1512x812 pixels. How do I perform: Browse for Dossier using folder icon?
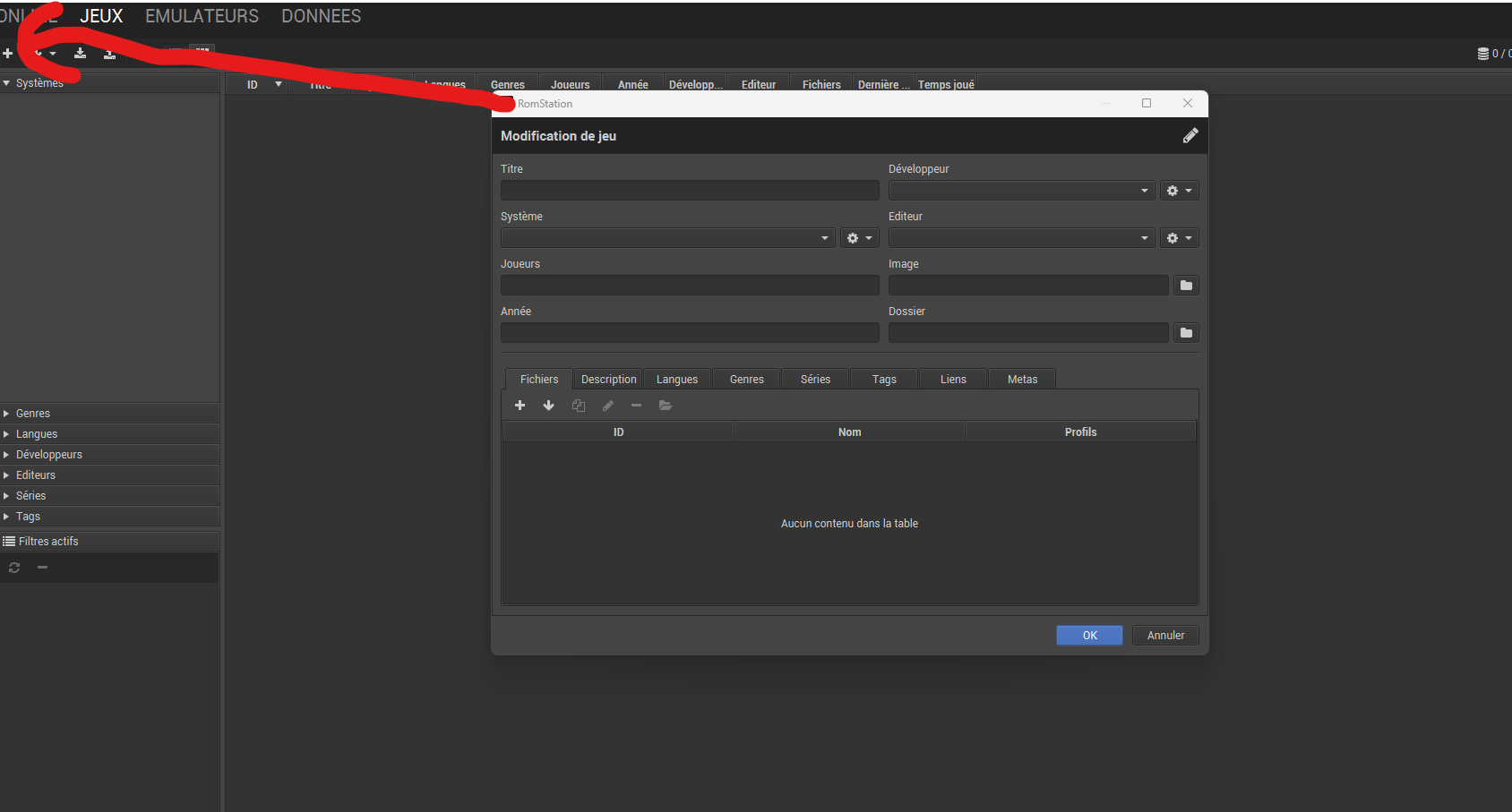(1186, 333)
